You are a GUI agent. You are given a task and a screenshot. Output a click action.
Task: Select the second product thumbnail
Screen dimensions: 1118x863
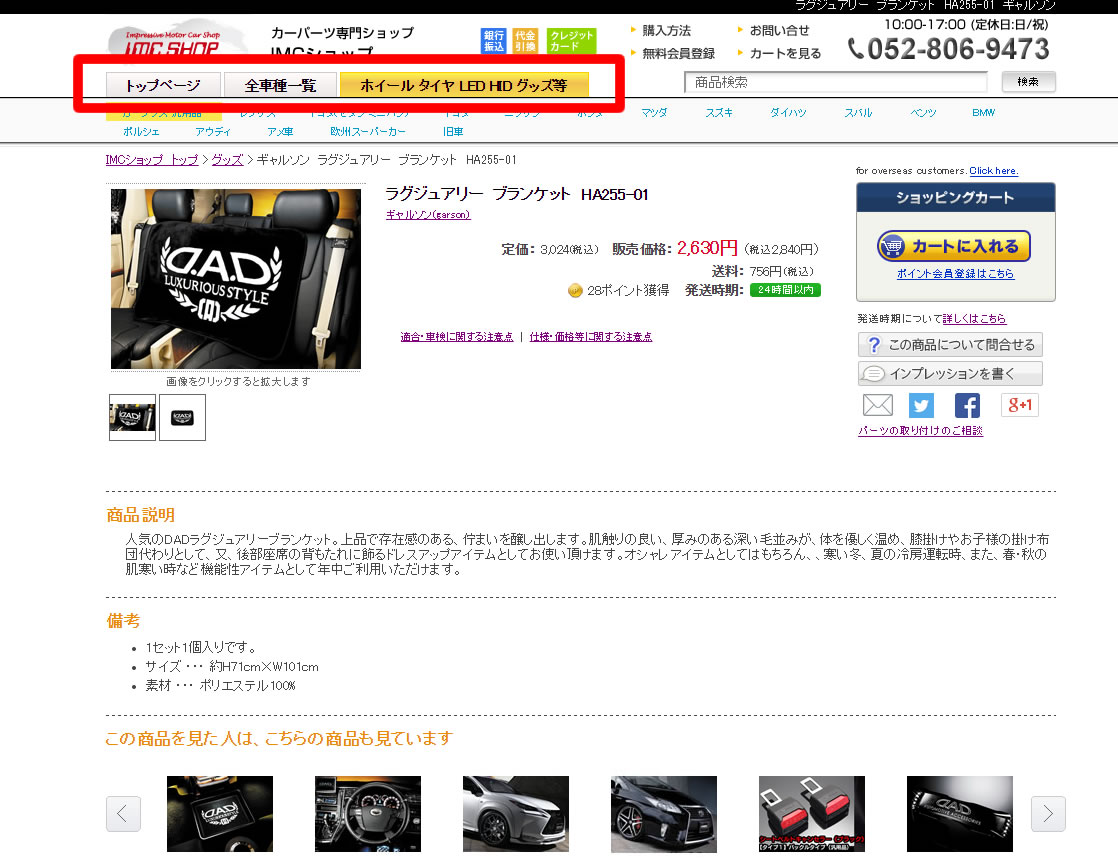tap(183, 417)
